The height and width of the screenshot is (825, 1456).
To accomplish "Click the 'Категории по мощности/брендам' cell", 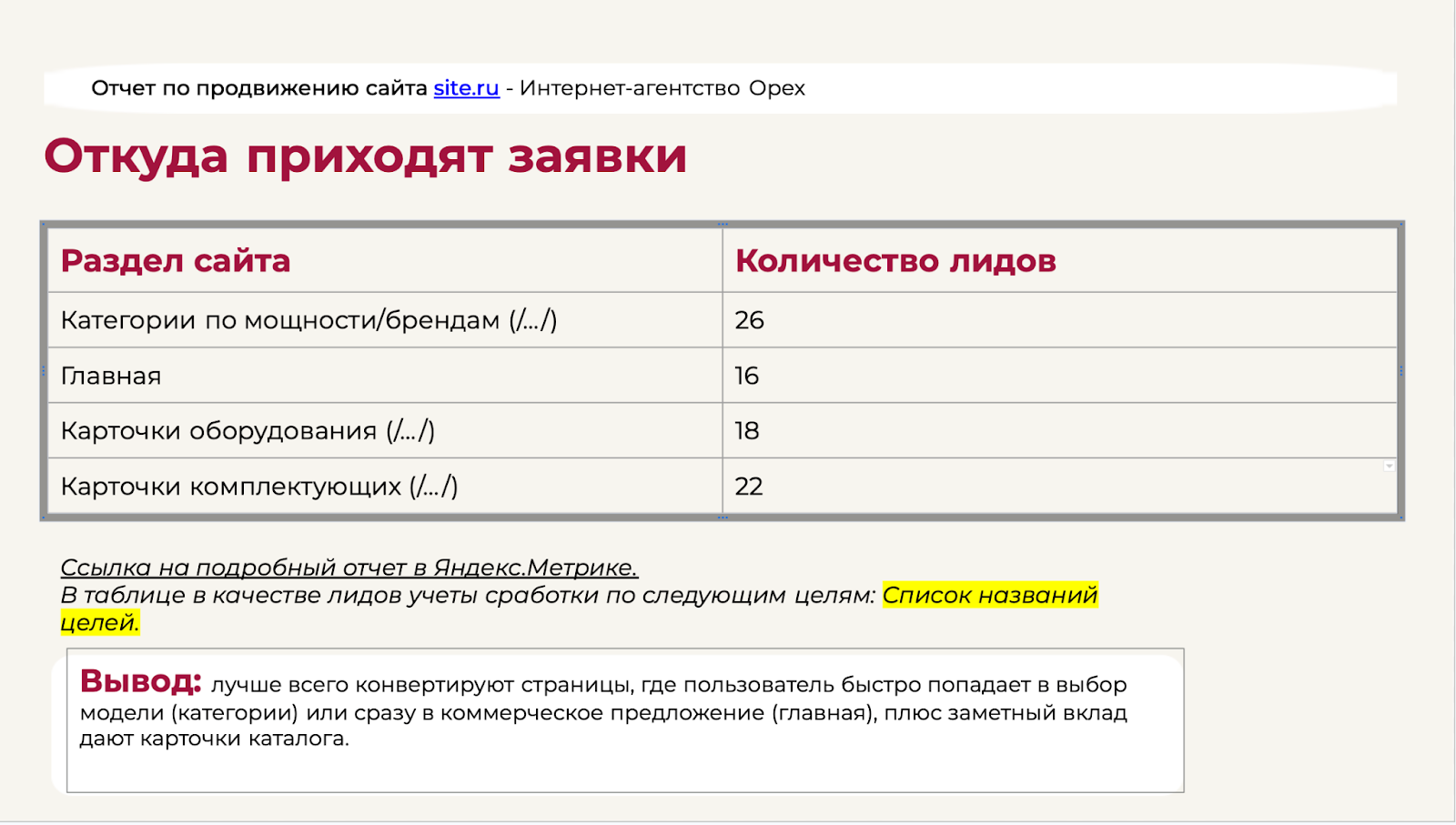I will [x=308, y=320].
